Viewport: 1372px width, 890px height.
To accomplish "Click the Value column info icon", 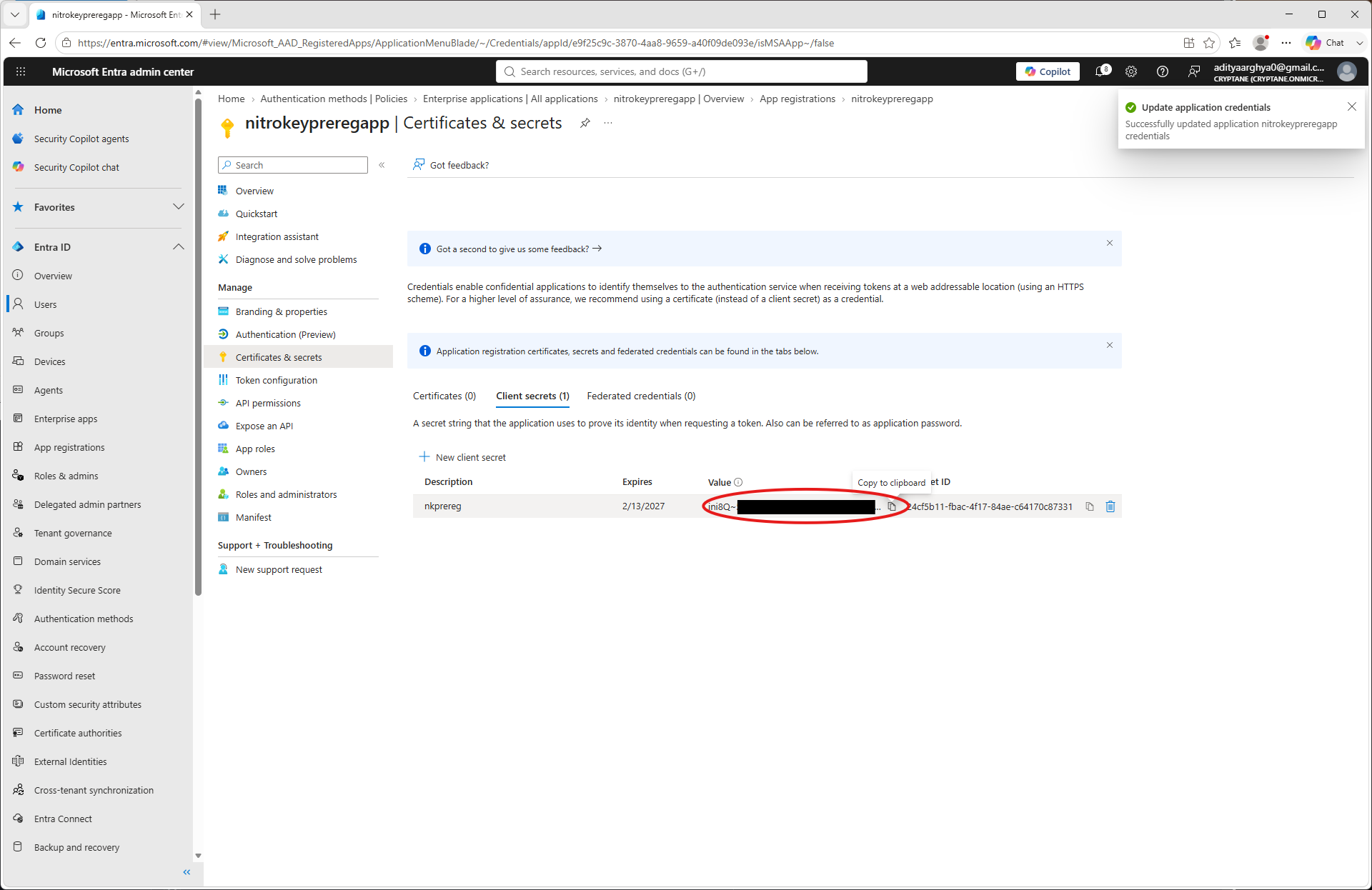I will click(739, 482).
